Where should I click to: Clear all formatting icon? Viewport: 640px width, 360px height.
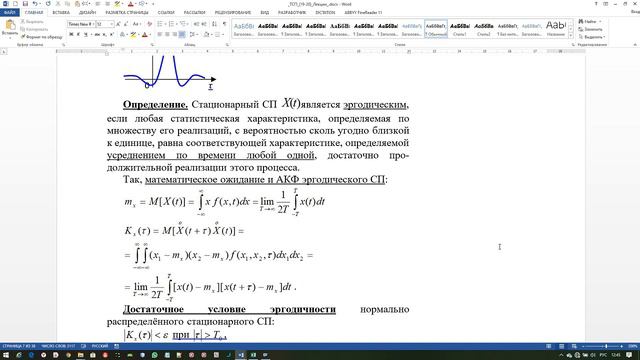[149, 24]
